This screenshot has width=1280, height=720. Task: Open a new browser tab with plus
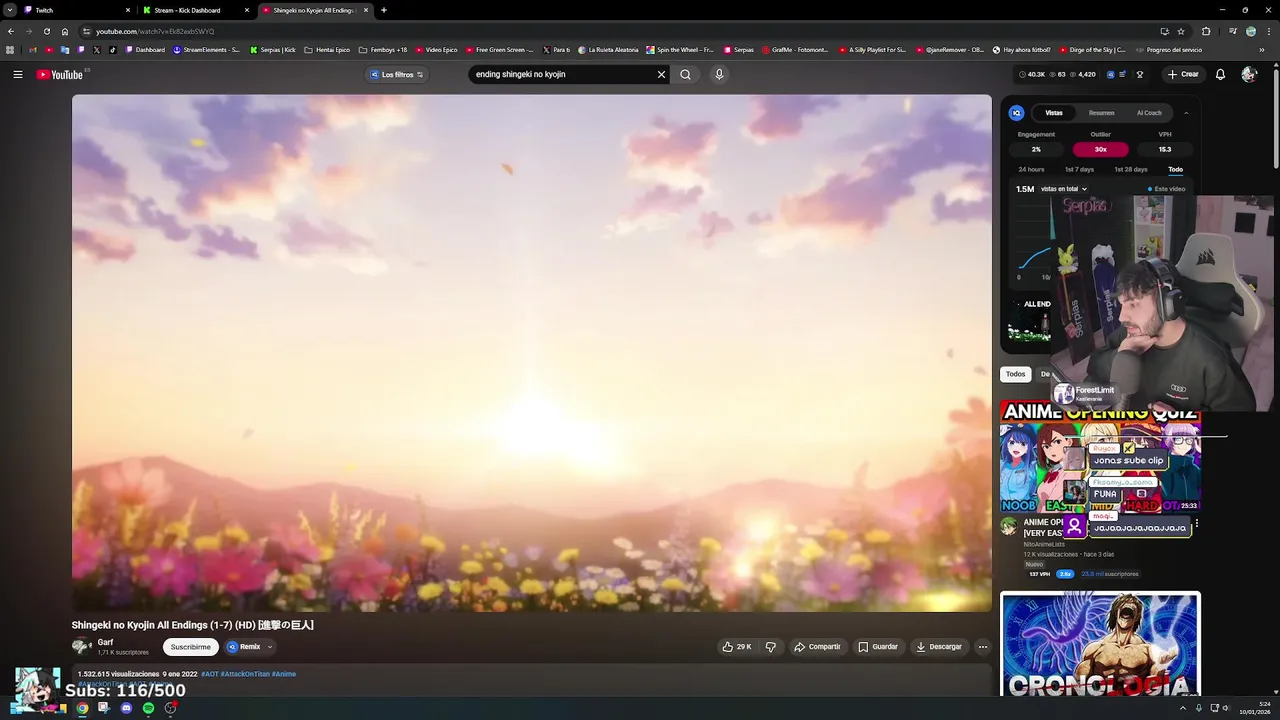[x=384, y=10]
